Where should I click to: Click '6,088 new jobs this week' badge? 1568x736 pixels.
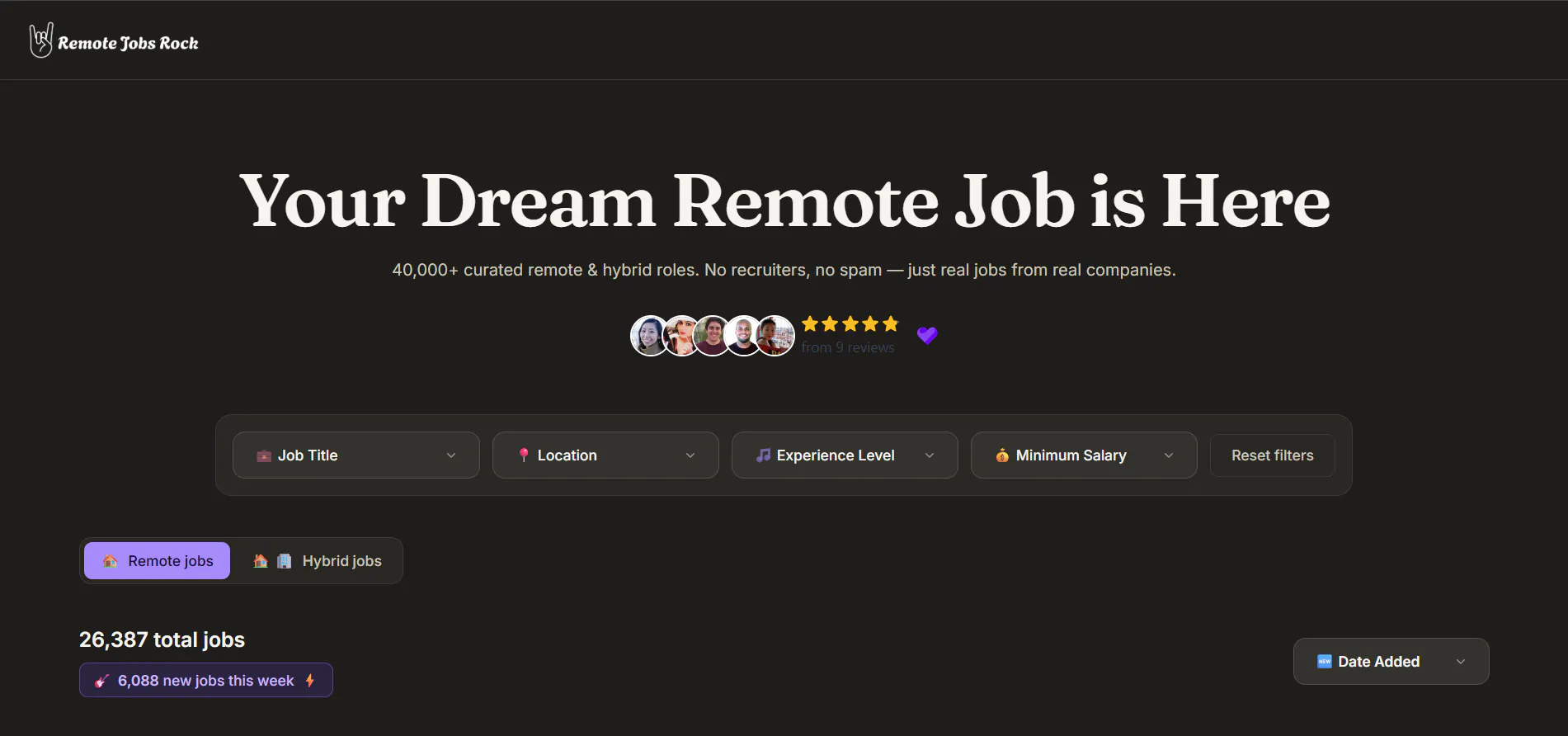click(206, 680)
